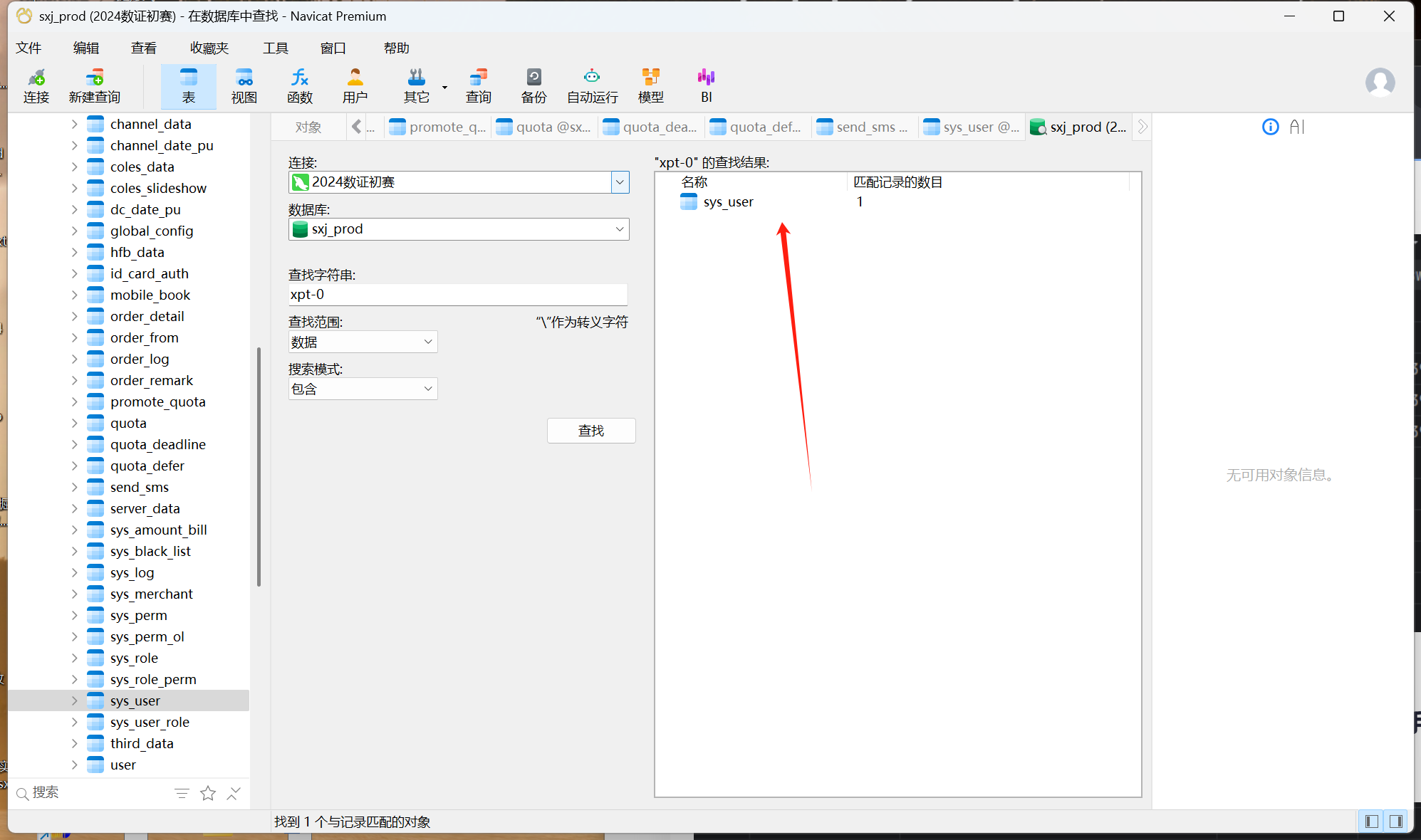This screenshot has width=1421, height=840.
Task: Open the 查找范围 (search scope) dropdown
Action: [x=363, y=342]
